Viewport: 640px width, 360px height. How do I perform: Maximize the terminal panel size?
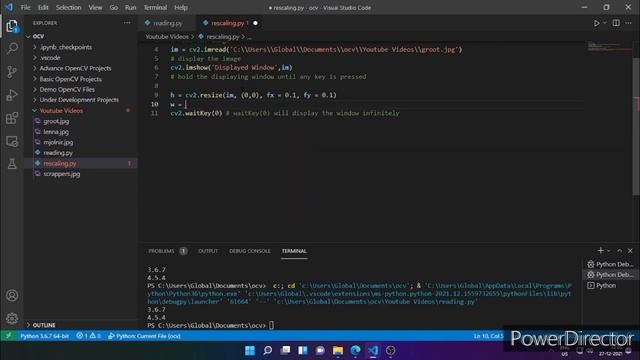click(620, 251)
